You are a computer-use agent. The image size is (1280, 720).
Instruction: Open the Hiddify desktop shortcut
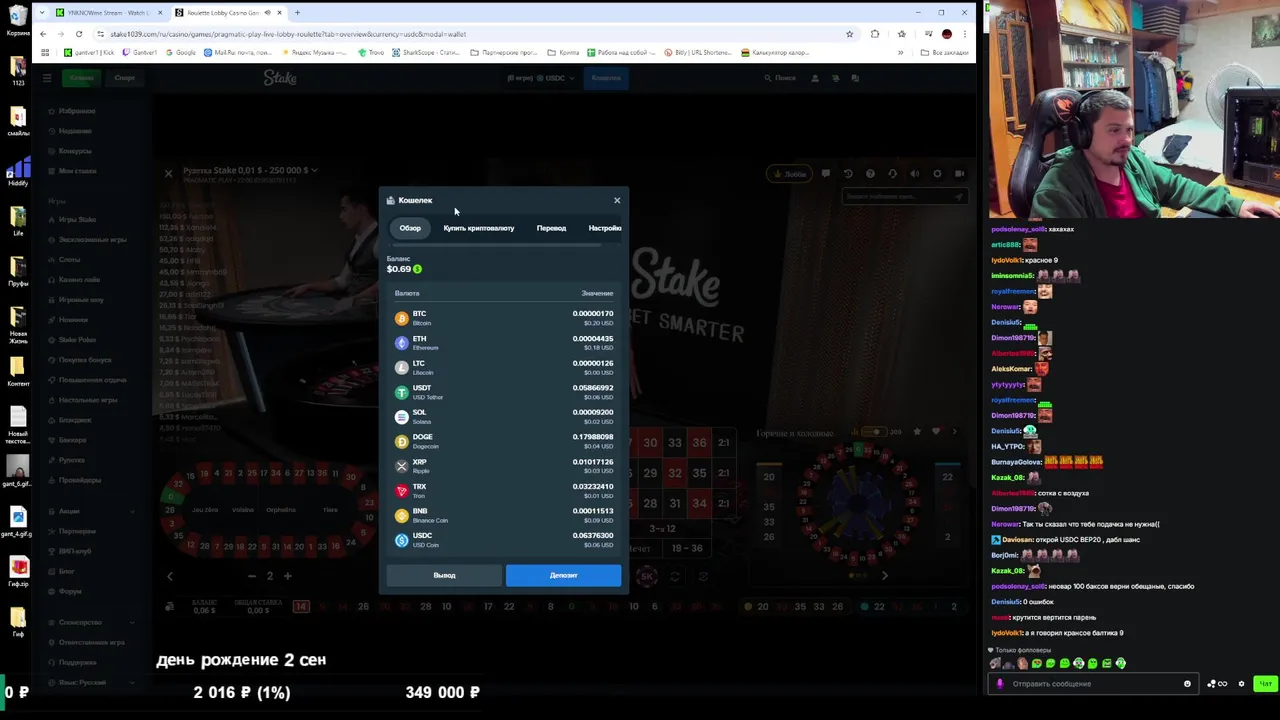[18, 170]
